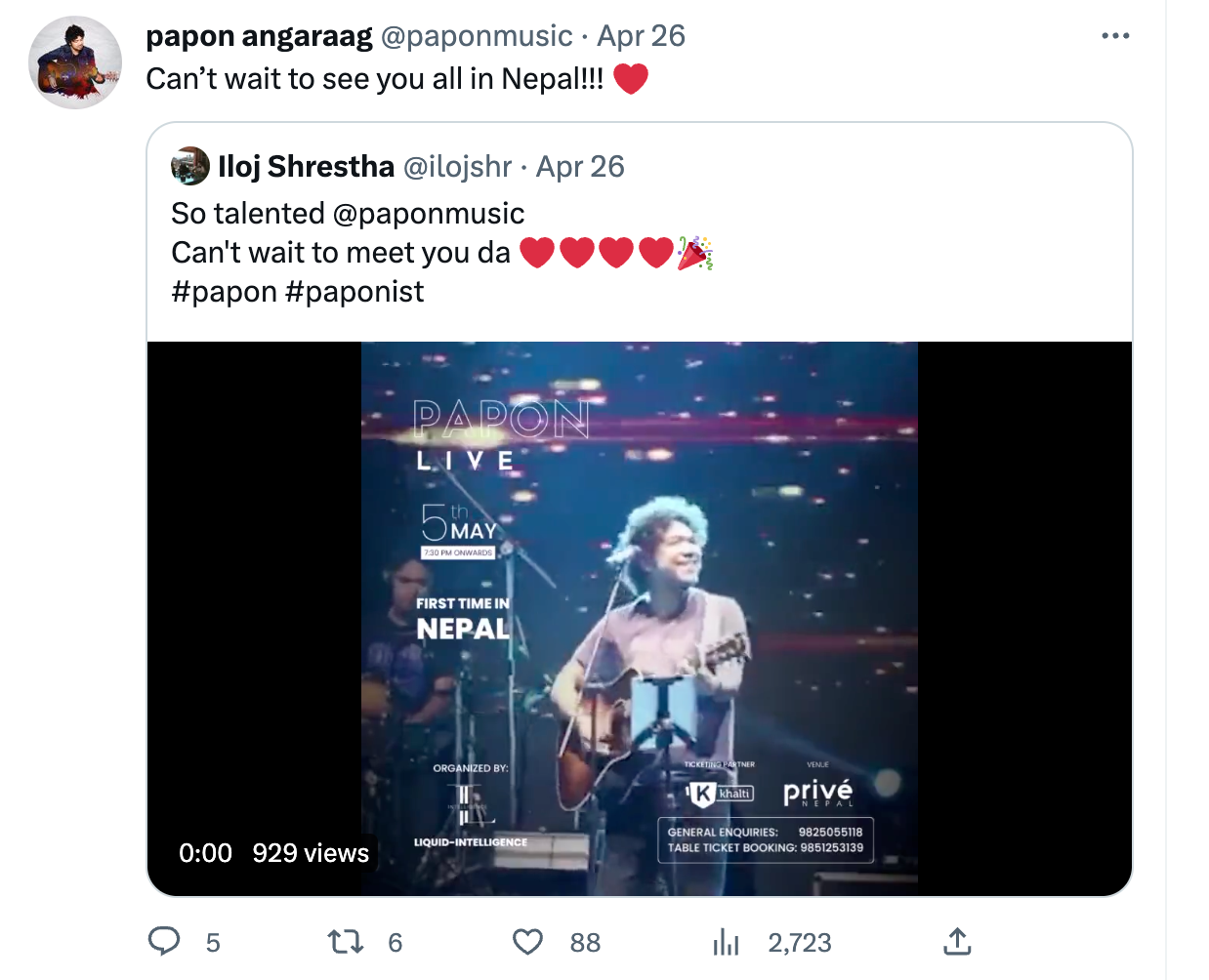Retweet this post via retweet icon
The width and height of the screenshot is (1209, 980).
[345, 941]
